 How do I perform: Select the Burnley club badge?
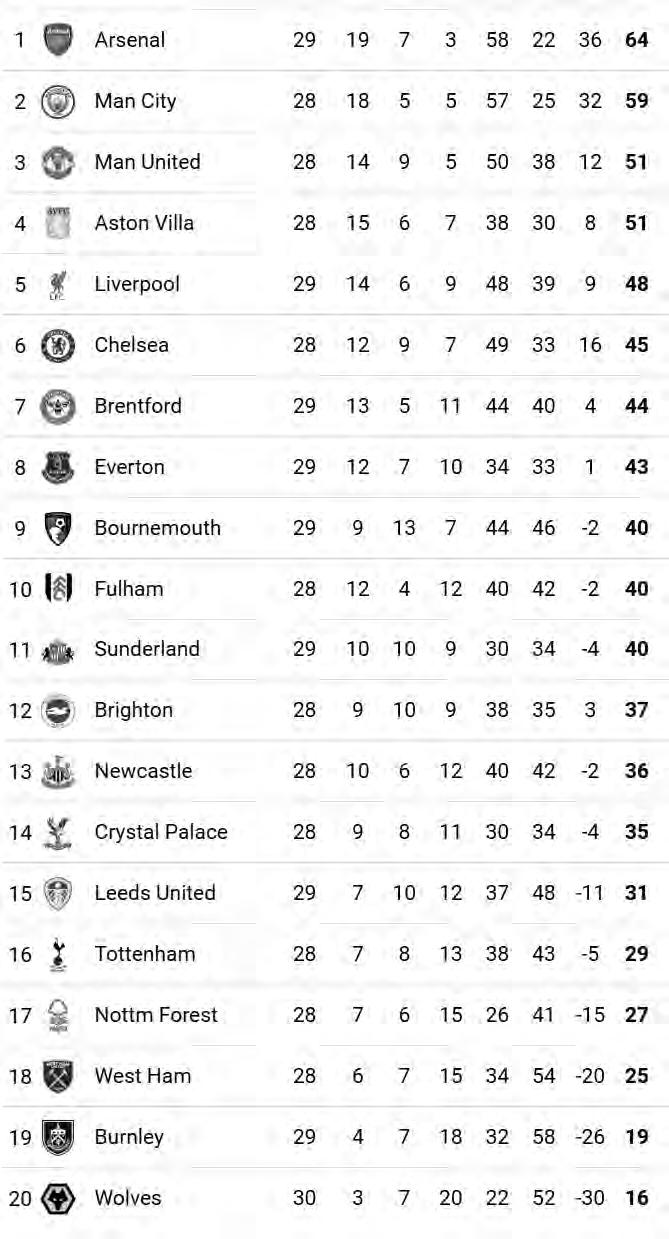[58, 1137]
